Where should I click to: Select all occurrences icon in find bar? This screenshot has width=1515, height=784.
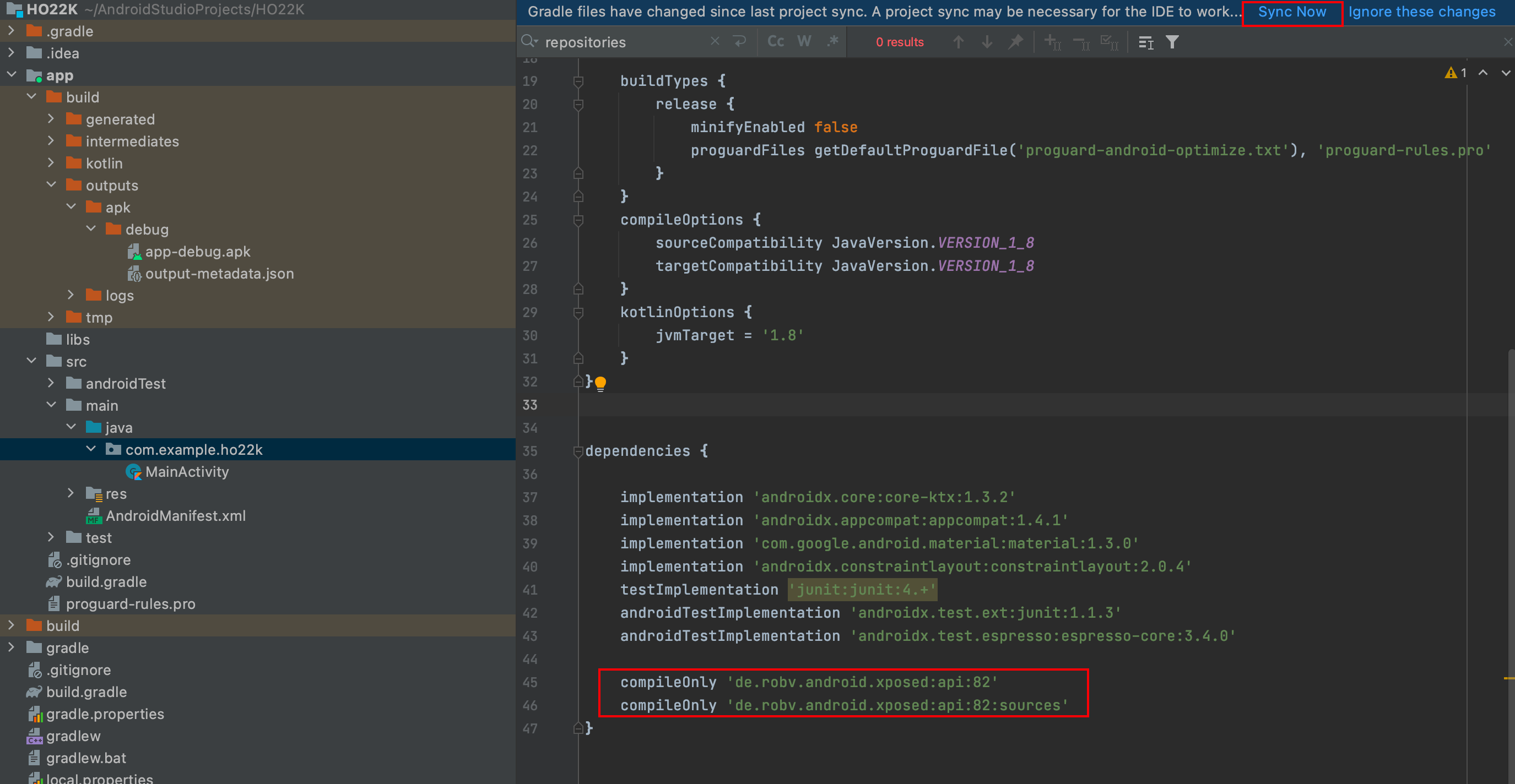(x=1109, y=42)
